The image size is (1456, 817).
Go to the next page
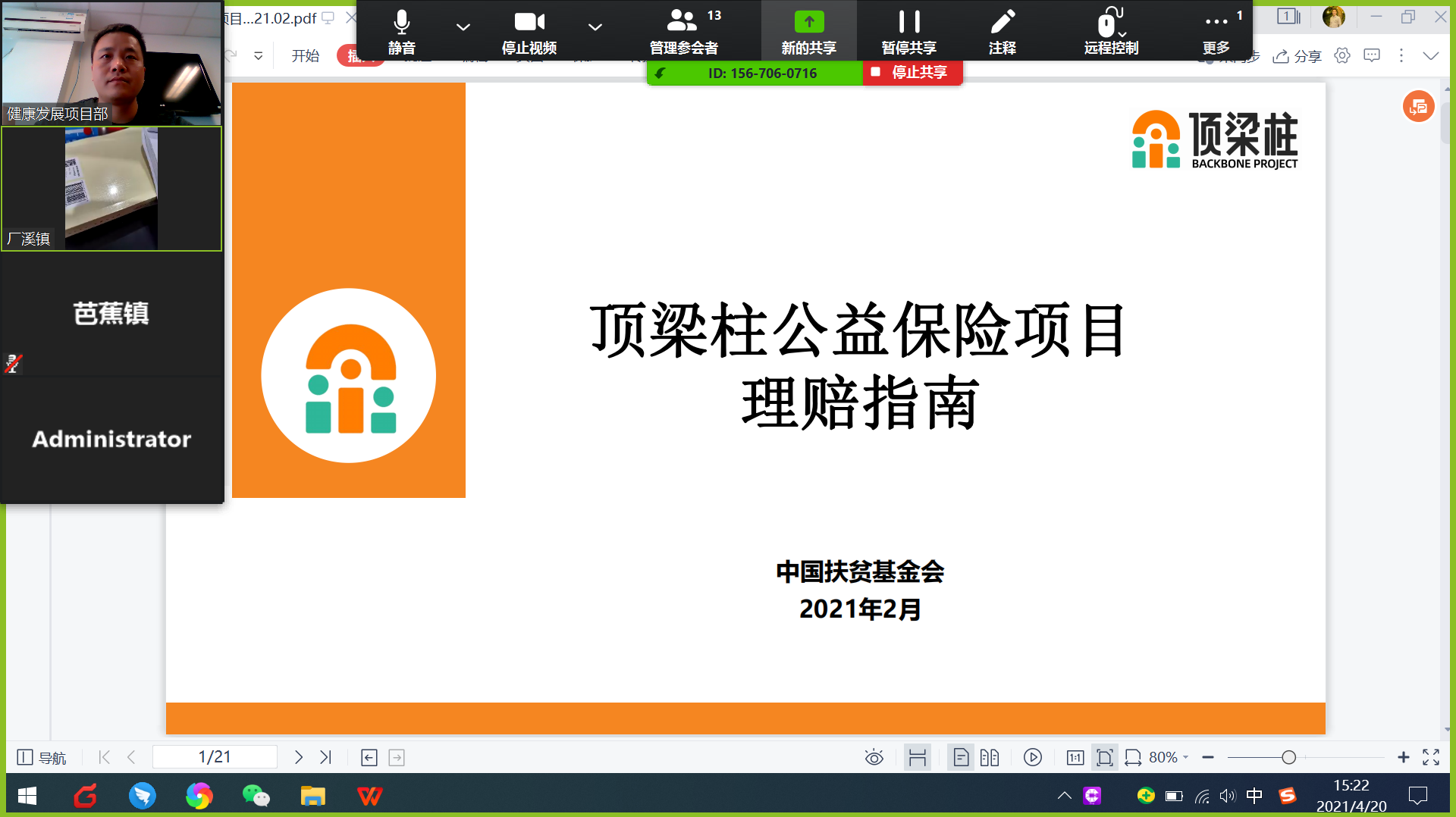coord(298,757)
